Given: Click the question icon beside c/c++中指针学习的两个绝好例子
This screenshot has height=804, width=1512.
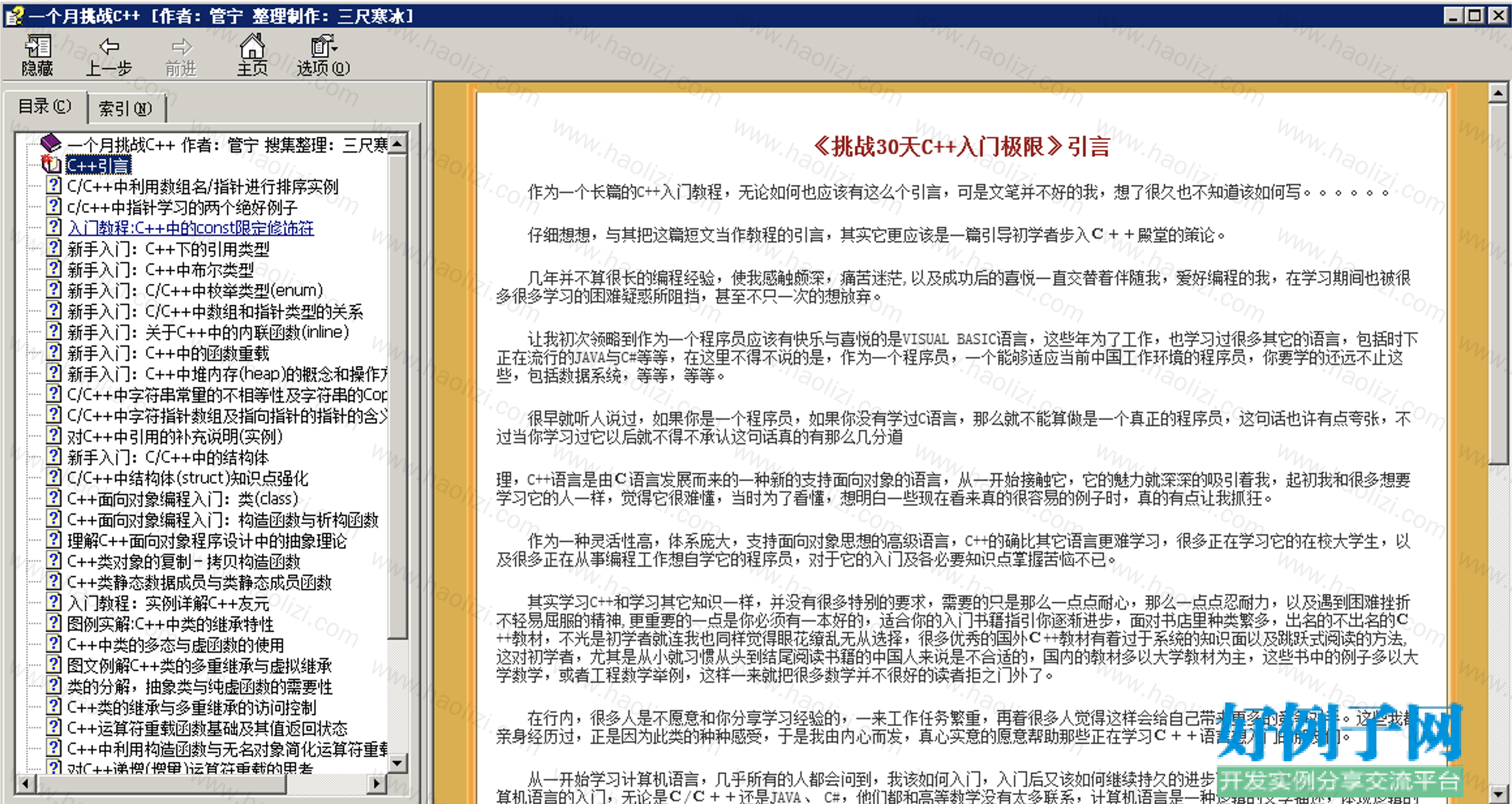Looking at the screenshot, I should (54, 207).
